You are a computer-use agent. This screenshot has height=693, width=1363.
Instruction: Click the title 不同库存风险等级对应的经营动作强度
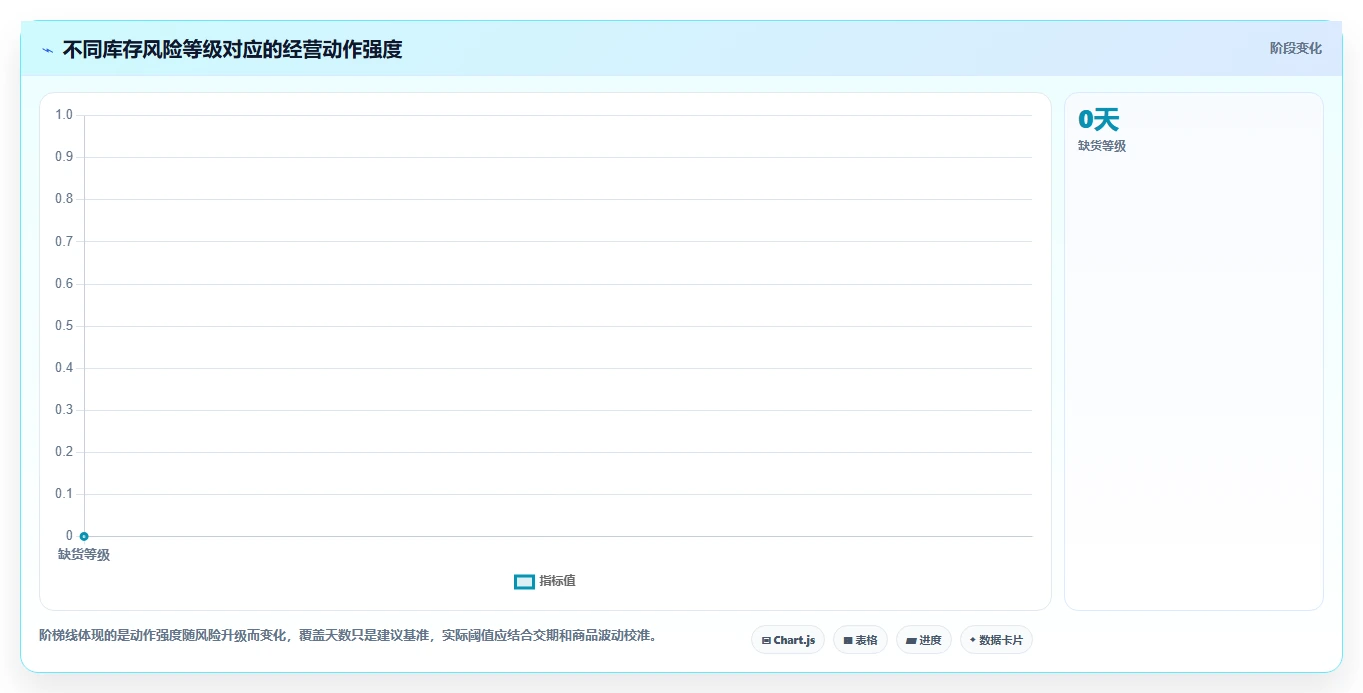point(232,49)
